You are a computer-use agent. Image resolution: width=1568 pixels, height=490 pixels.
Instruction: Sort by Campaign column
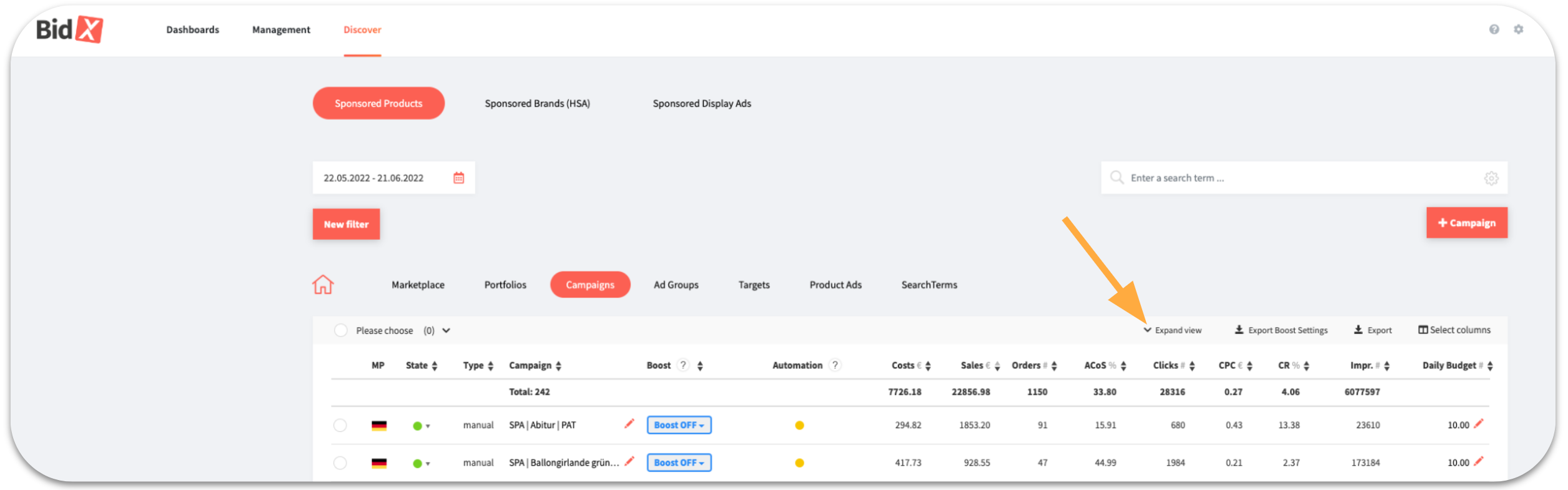coord(558,366)
